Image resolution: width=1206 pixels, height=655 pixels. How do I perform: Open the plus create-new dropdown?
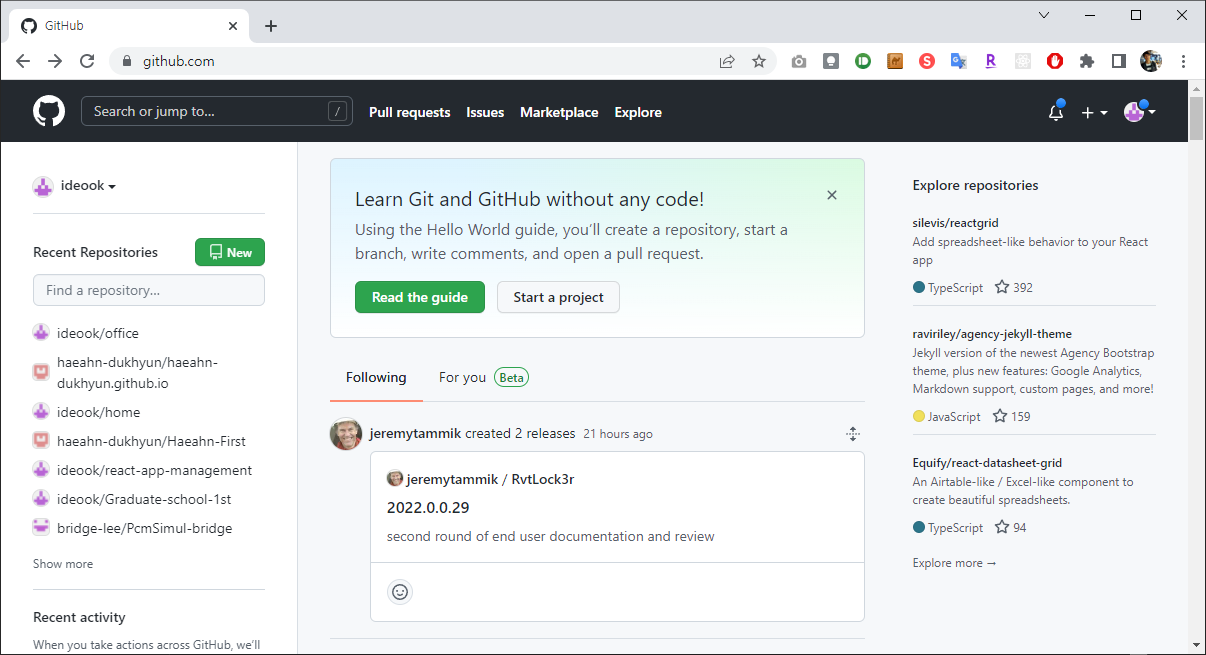[1094, 113]
